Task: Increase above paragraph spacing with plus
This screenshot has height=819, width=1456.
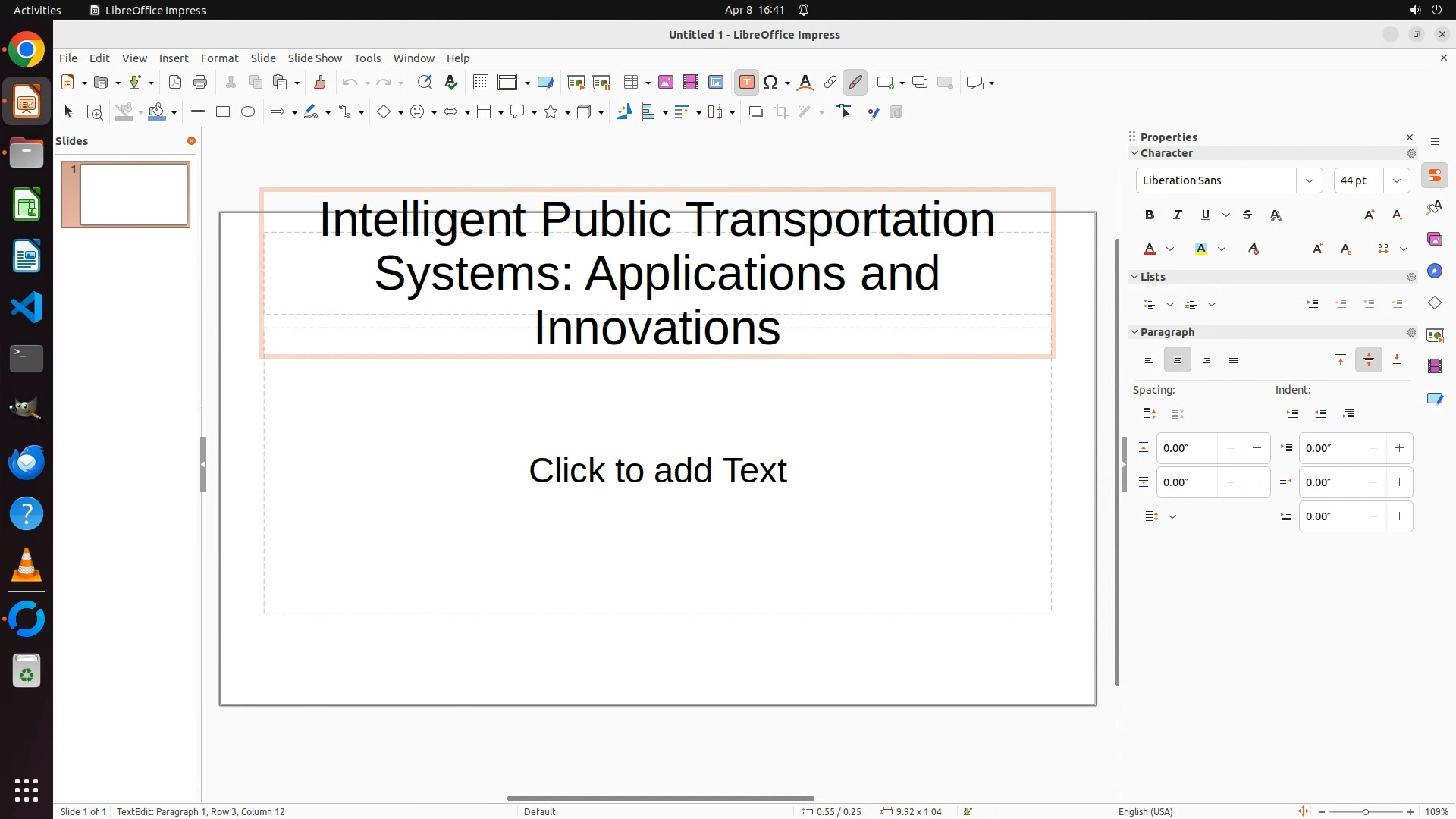Action: [1257, 448]
